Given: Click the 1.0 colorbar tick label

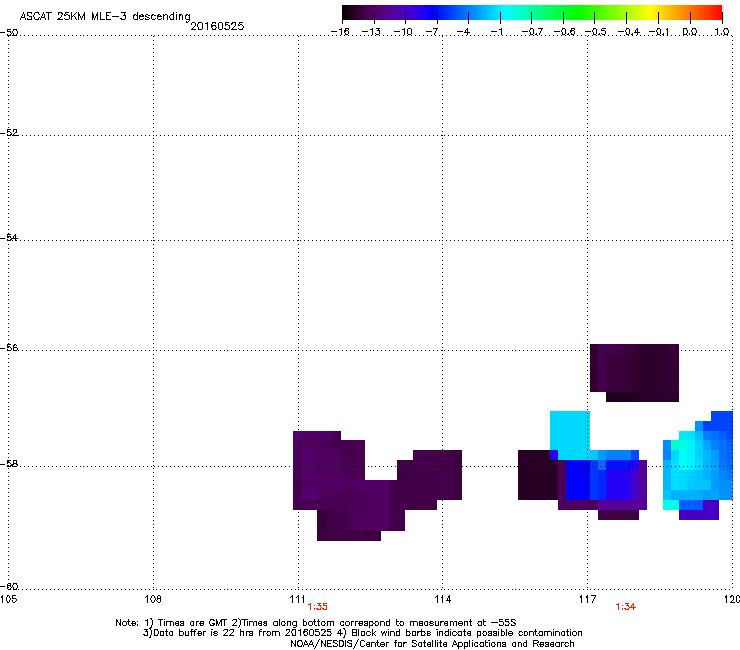Looking at the screenshot, I should (722, 32).
